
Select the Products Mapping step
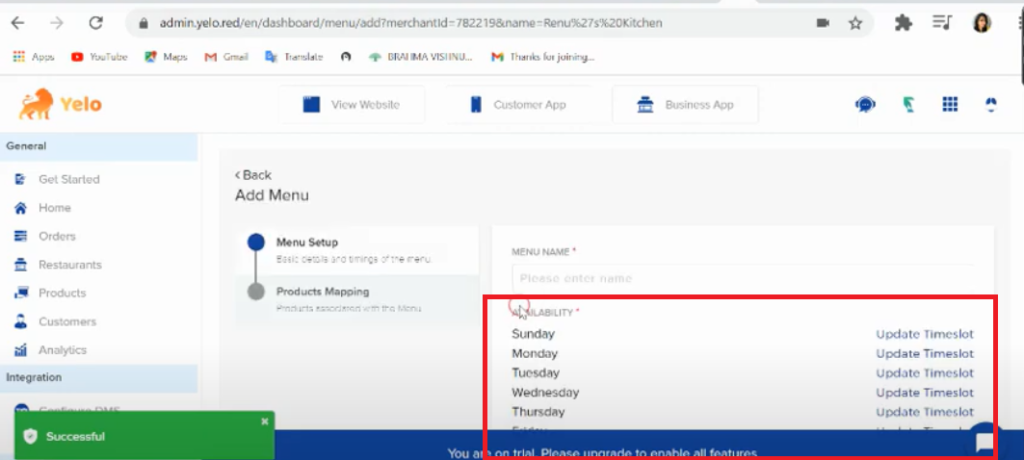322,292
